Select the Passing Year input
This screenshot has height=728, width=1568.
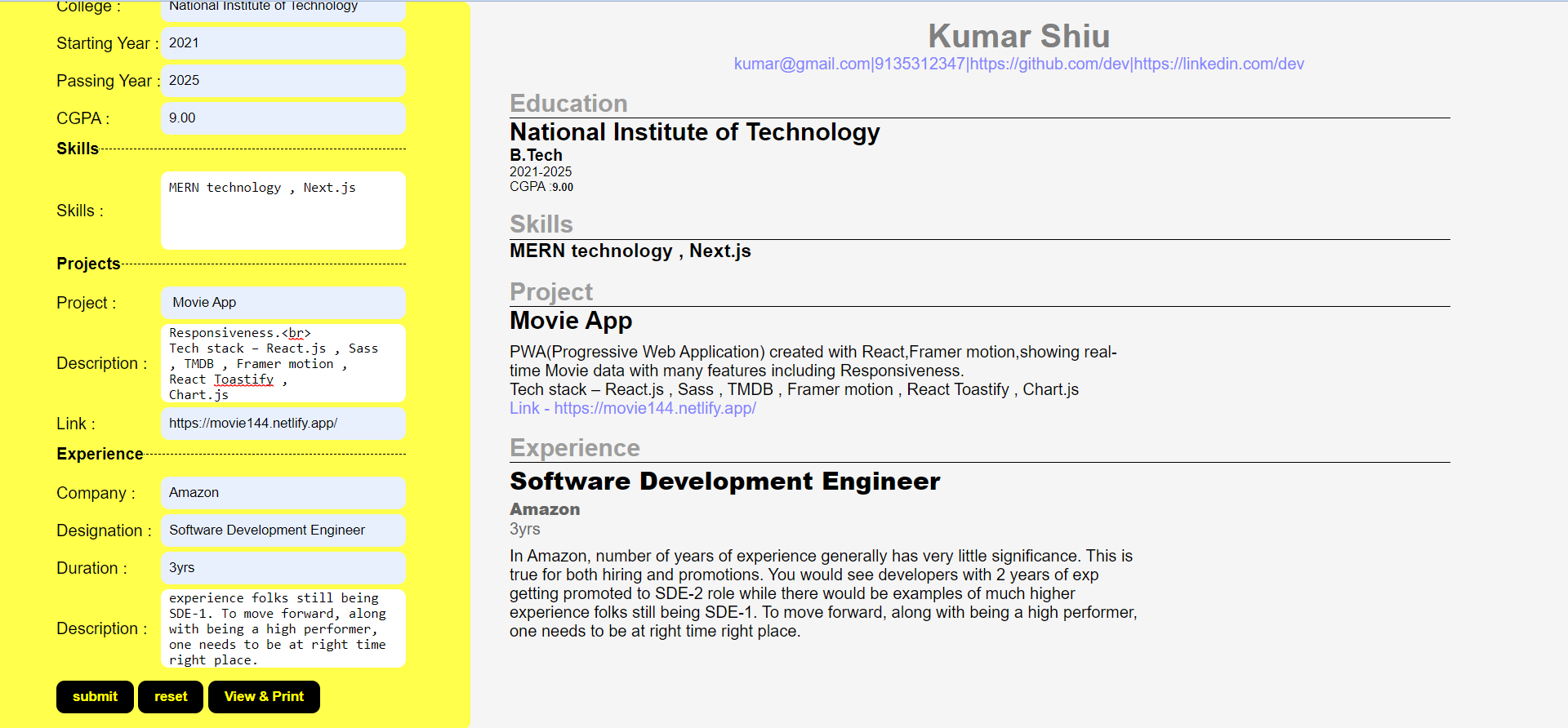(x=283, y=81)
